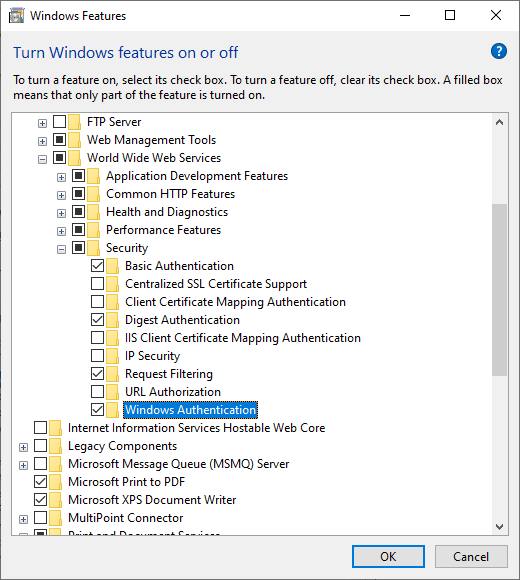Expand the Web Management Tools node

43,141
